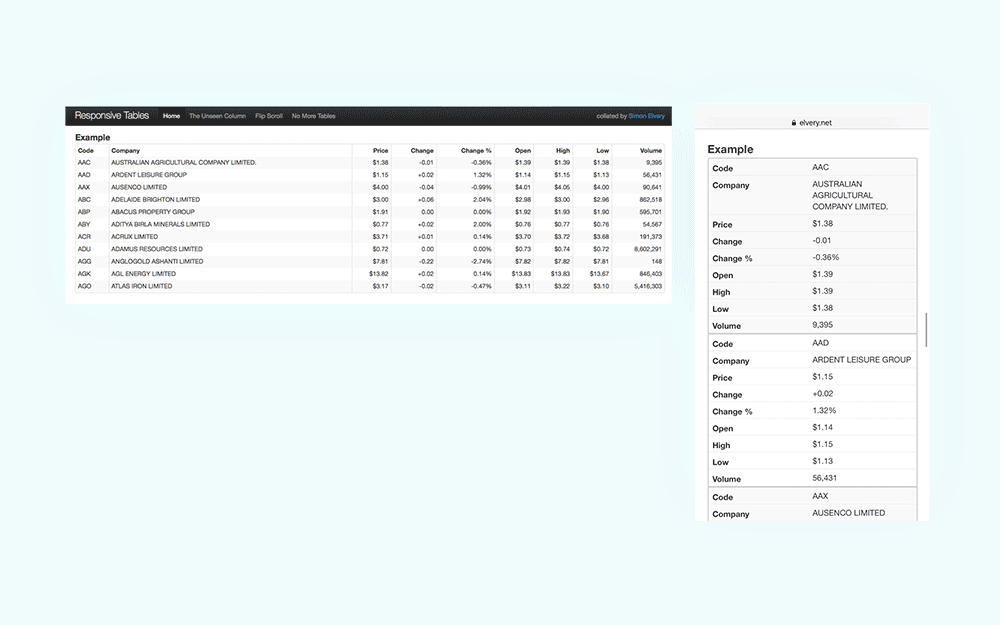Open the No More Tables demo
Image resolution: width=1000 pixels, height=625 pixels.
coord(312,115)
